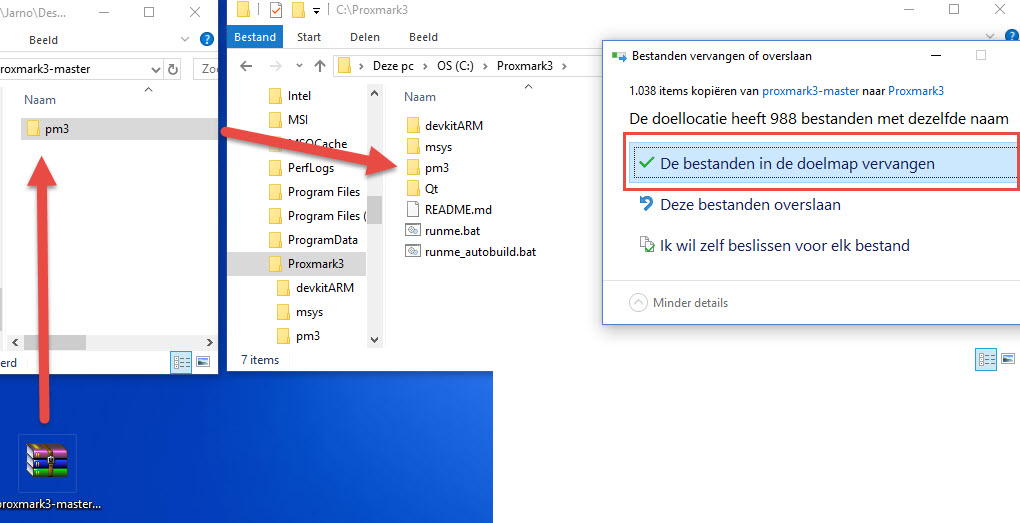Image resolution: width=1020 pixels, height=523 pixels.
Task: Select the pm3 folder in the left window
Action: pos(119,129)
